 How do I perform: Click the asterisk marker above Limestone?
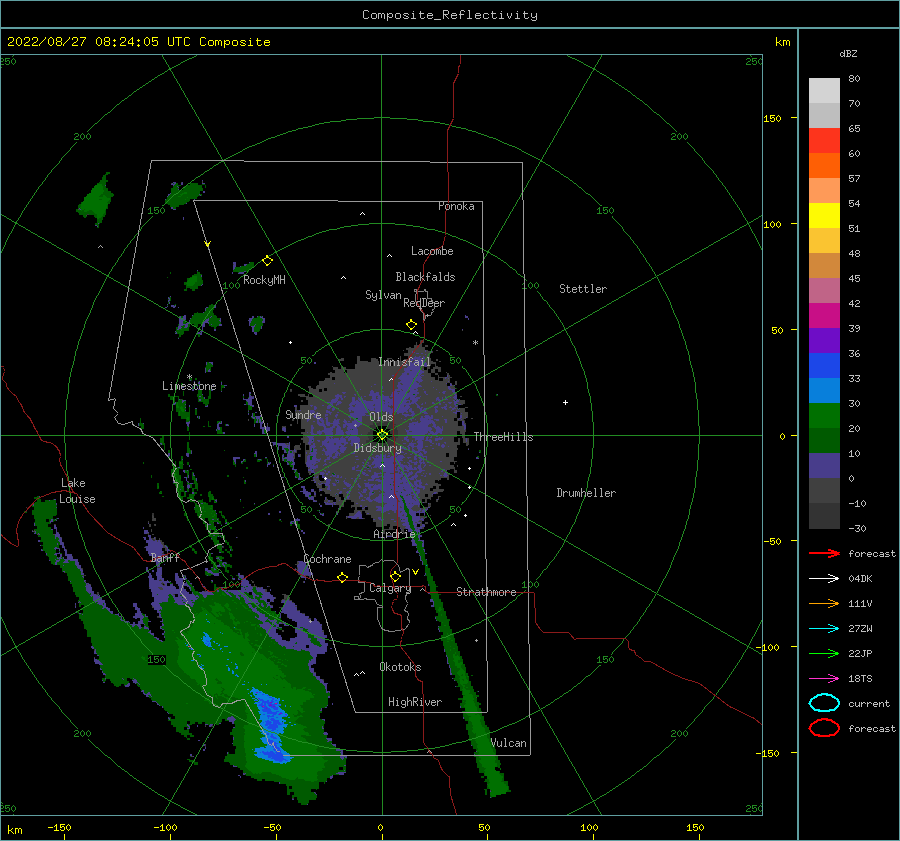[189, 377]
